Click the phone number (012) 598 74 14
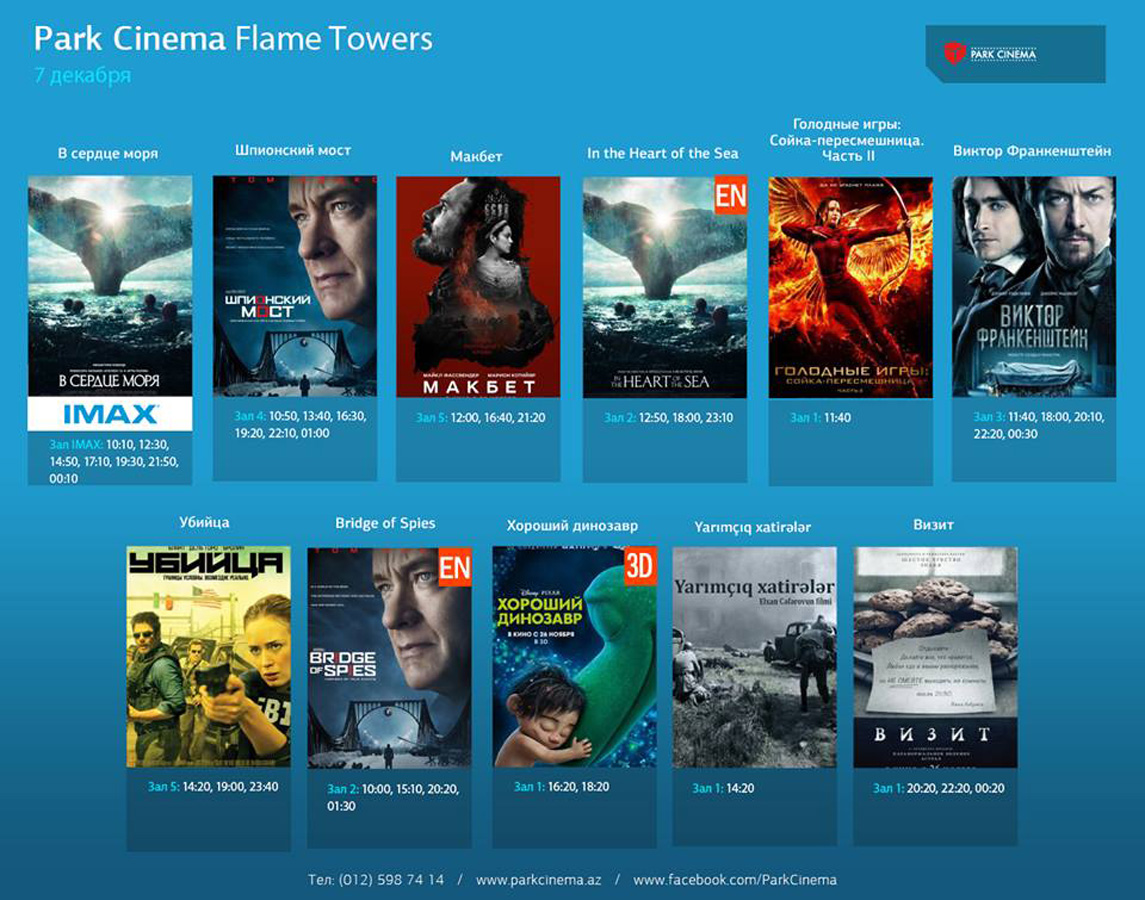Screen dimensions: 1145x900 [x=391, y=880]
